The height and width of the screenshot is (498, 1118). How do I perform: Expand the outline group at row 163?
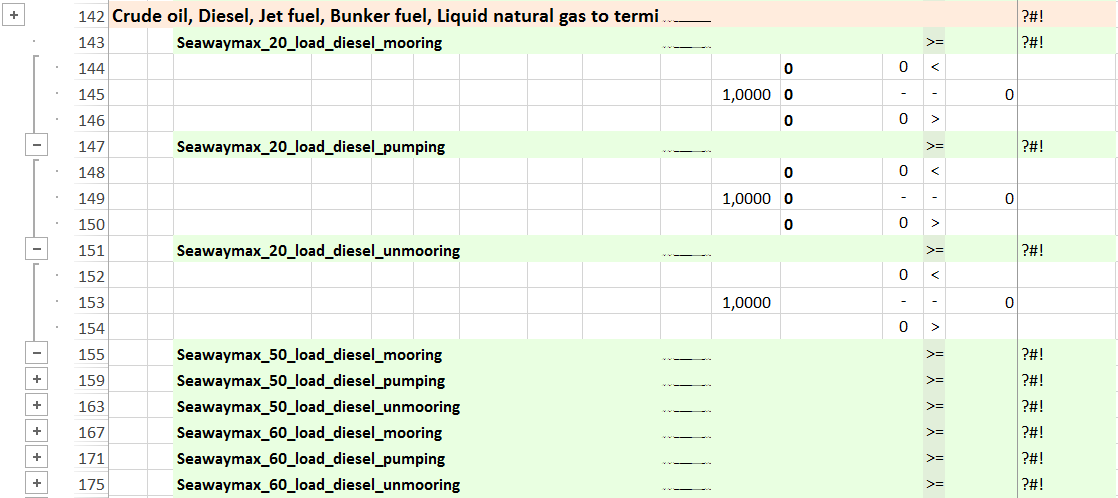click(x=36, y=407)
